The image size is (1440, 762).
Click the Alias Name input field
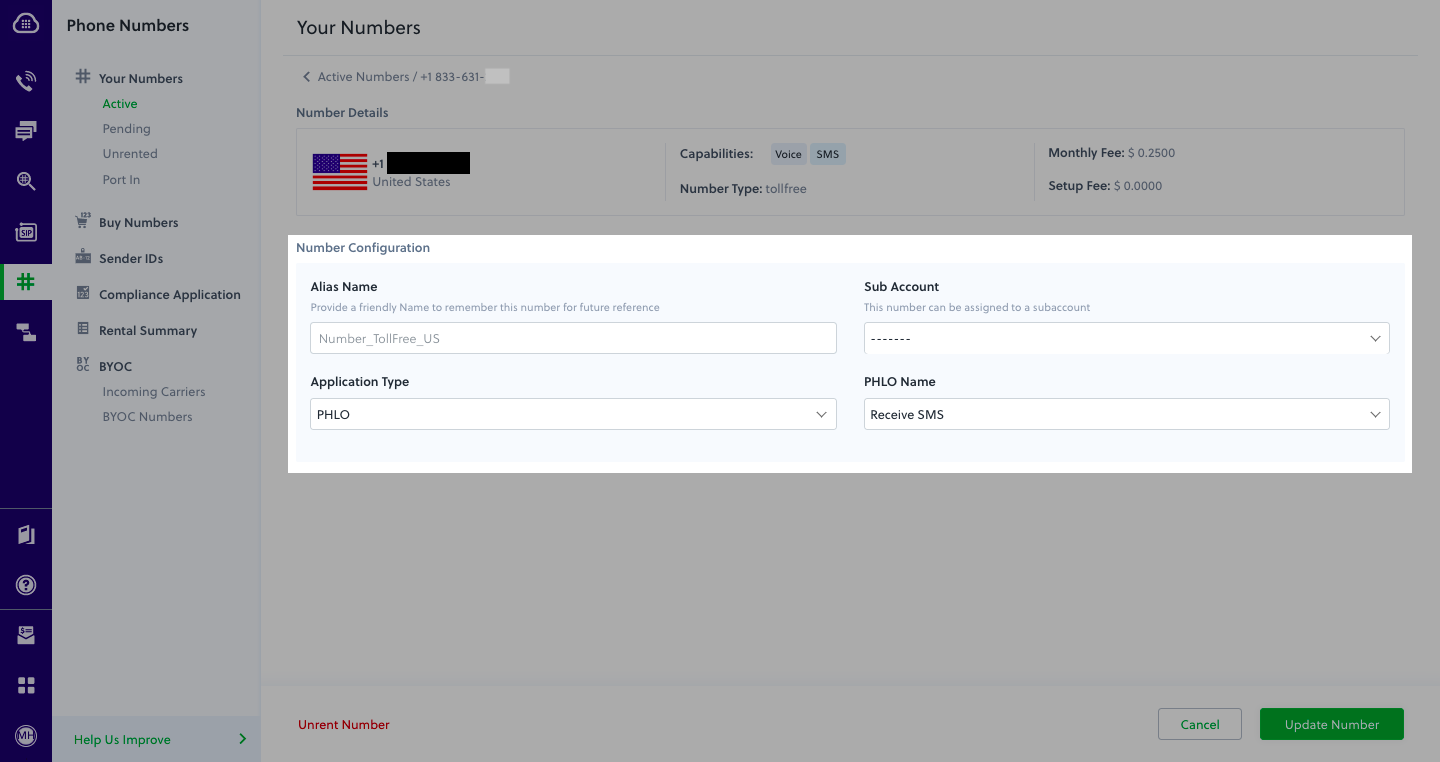click(573, 338)
